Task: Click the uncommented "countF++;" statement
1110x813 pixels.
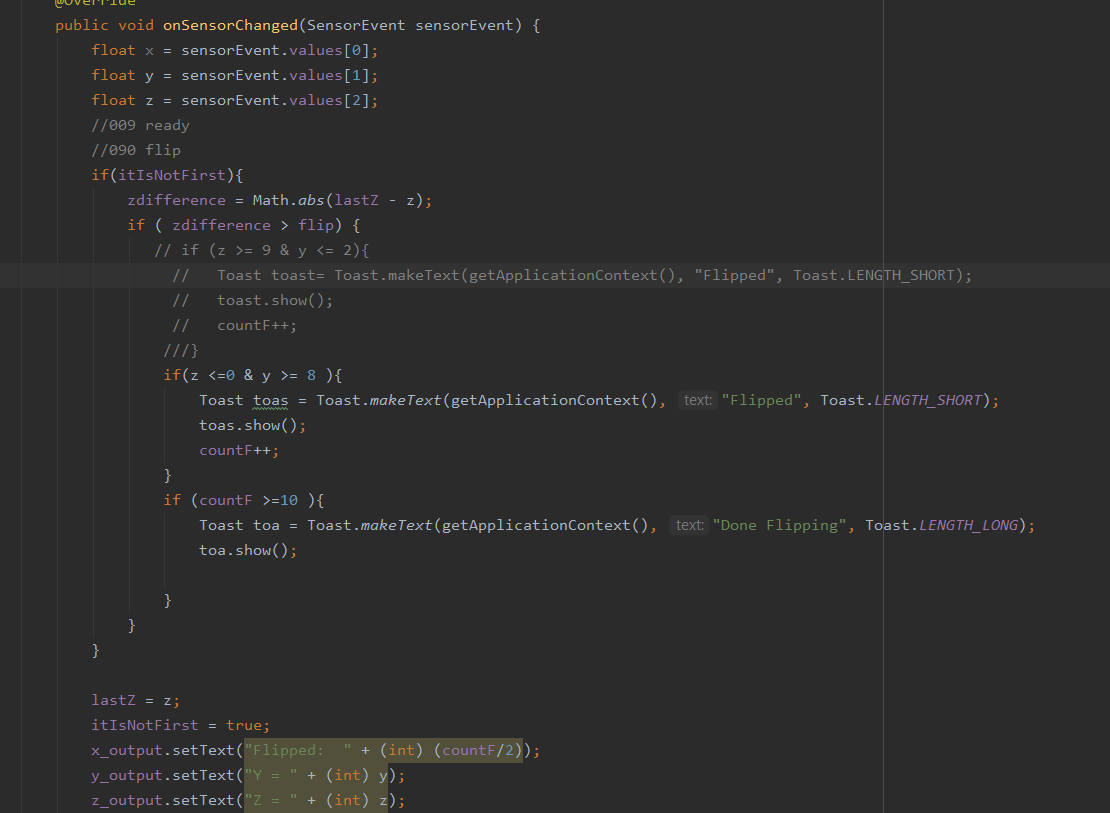Action: point(239,450)
